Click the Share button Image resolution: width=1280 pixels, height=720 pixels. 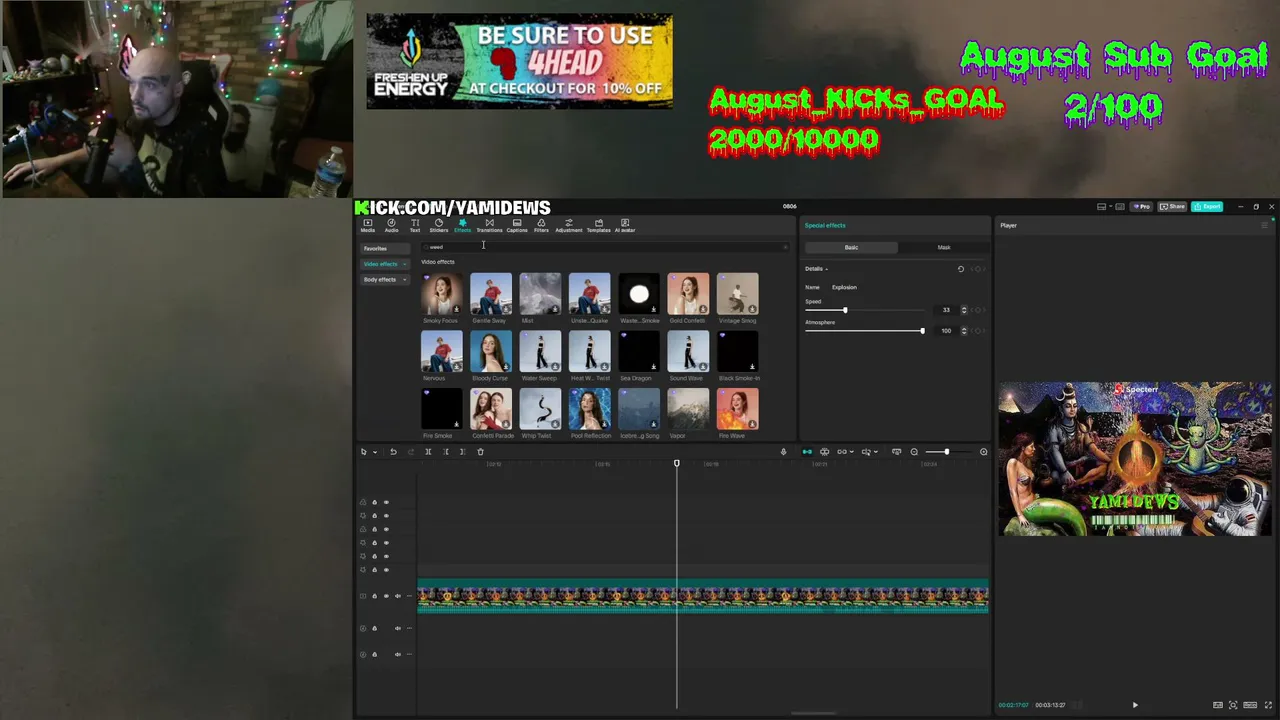click(x=1173, y=207)
